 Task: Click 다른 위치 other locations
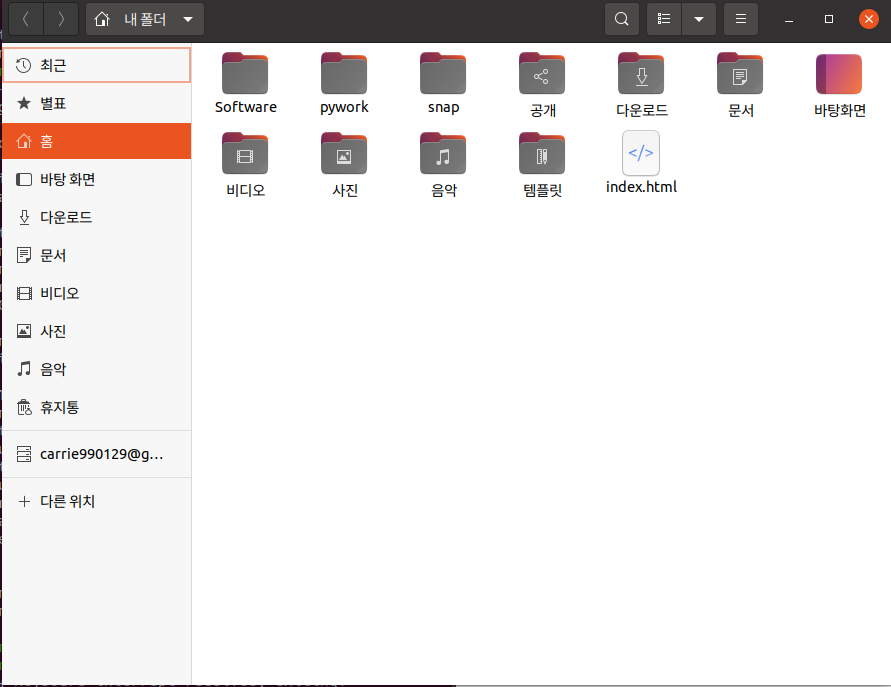[97, 501]
